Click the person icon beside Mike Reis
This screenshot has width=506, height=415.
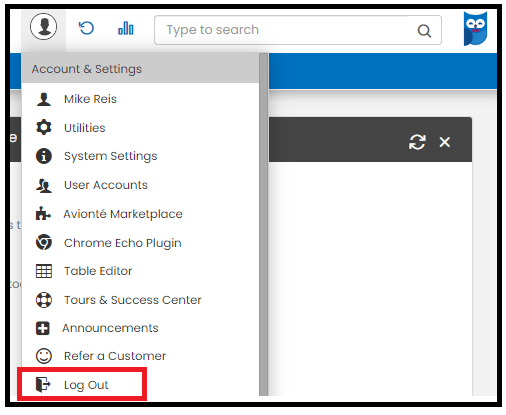(x=44, y=99)
